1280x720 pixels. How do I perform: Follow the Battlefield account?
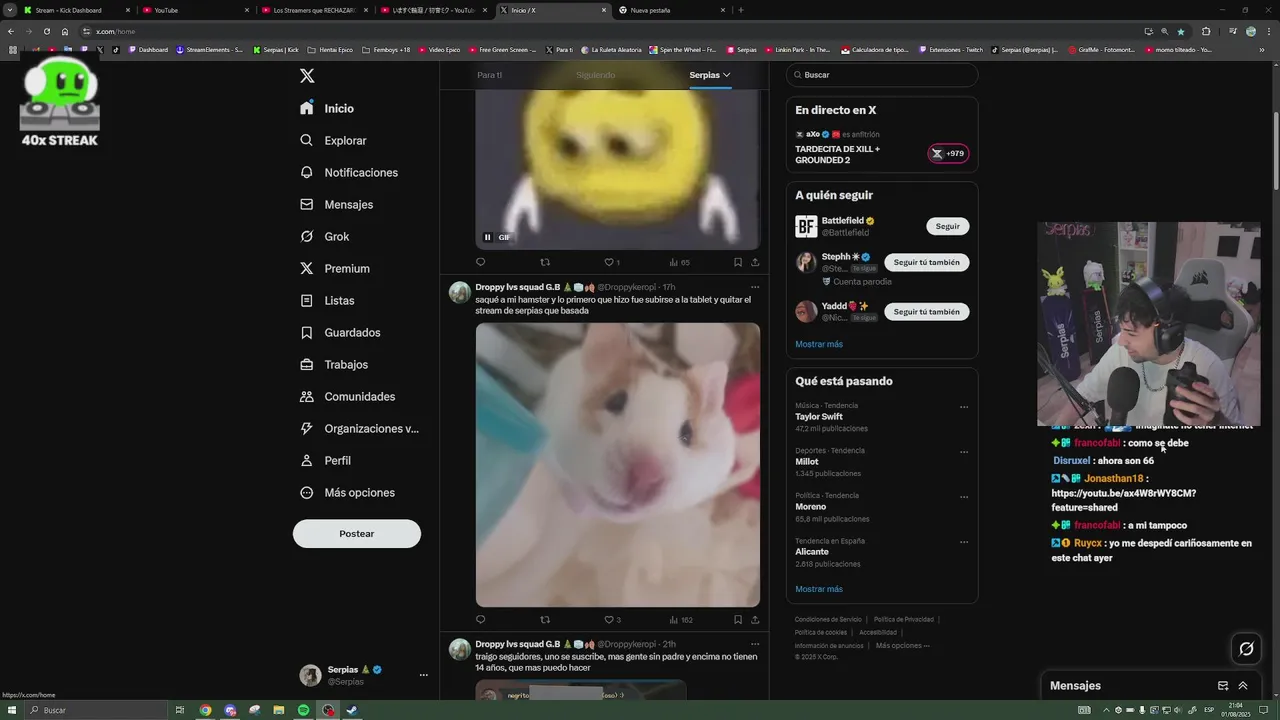947,226
